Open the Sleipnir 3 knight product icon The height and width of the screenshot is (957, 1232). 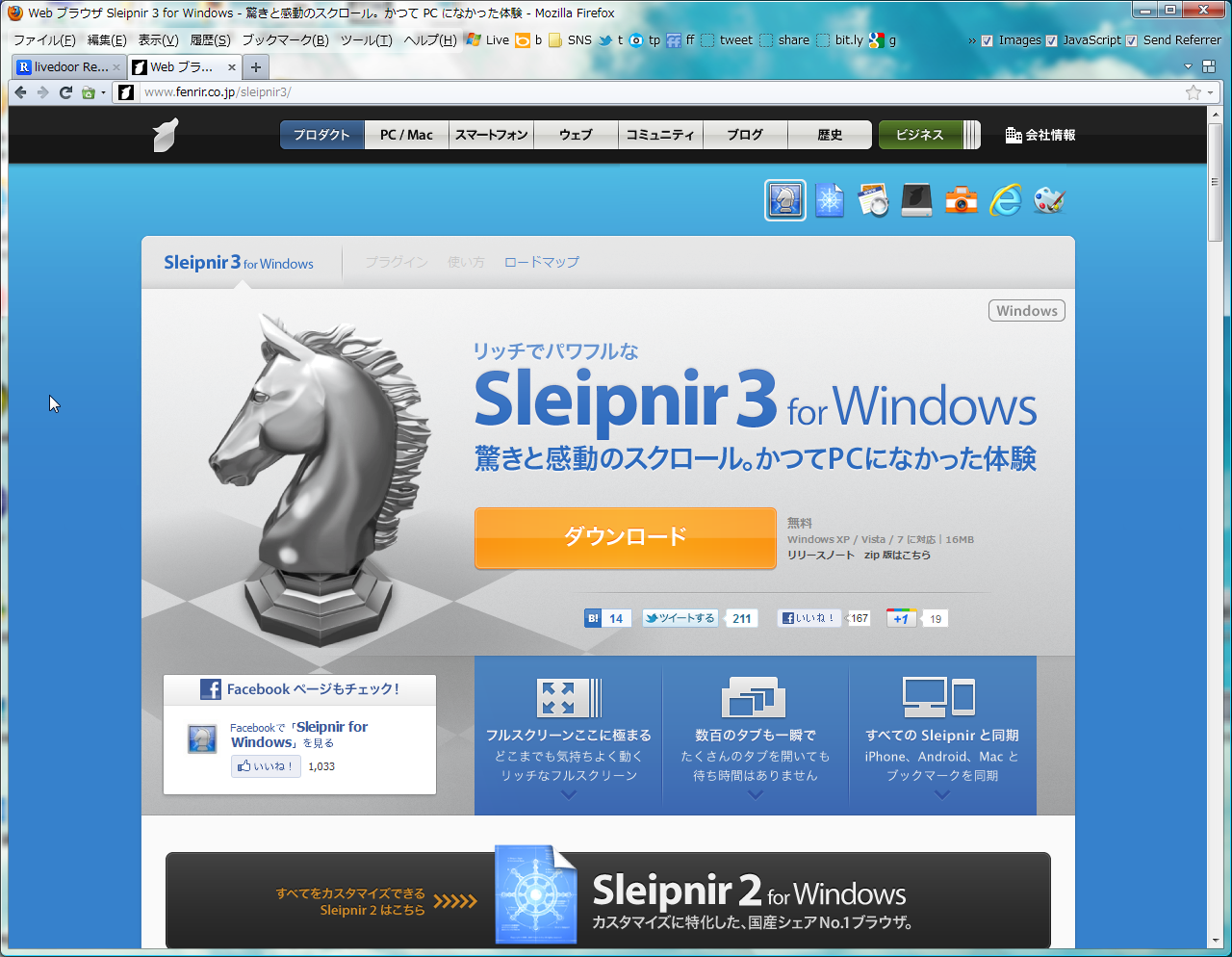tap(785, 200)
